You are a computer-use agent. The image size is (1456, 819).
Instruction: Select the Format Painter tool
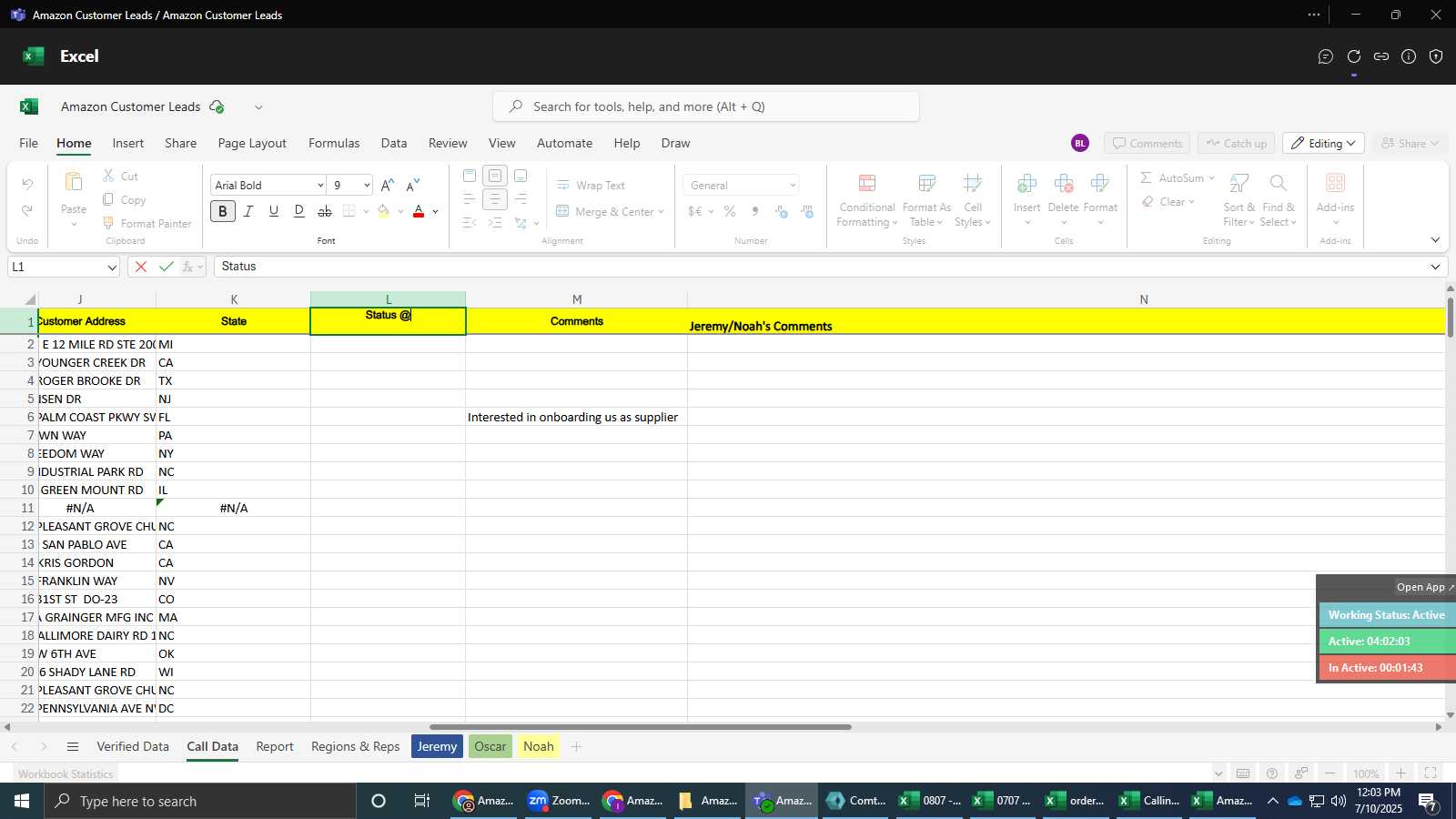pos(147,223)
